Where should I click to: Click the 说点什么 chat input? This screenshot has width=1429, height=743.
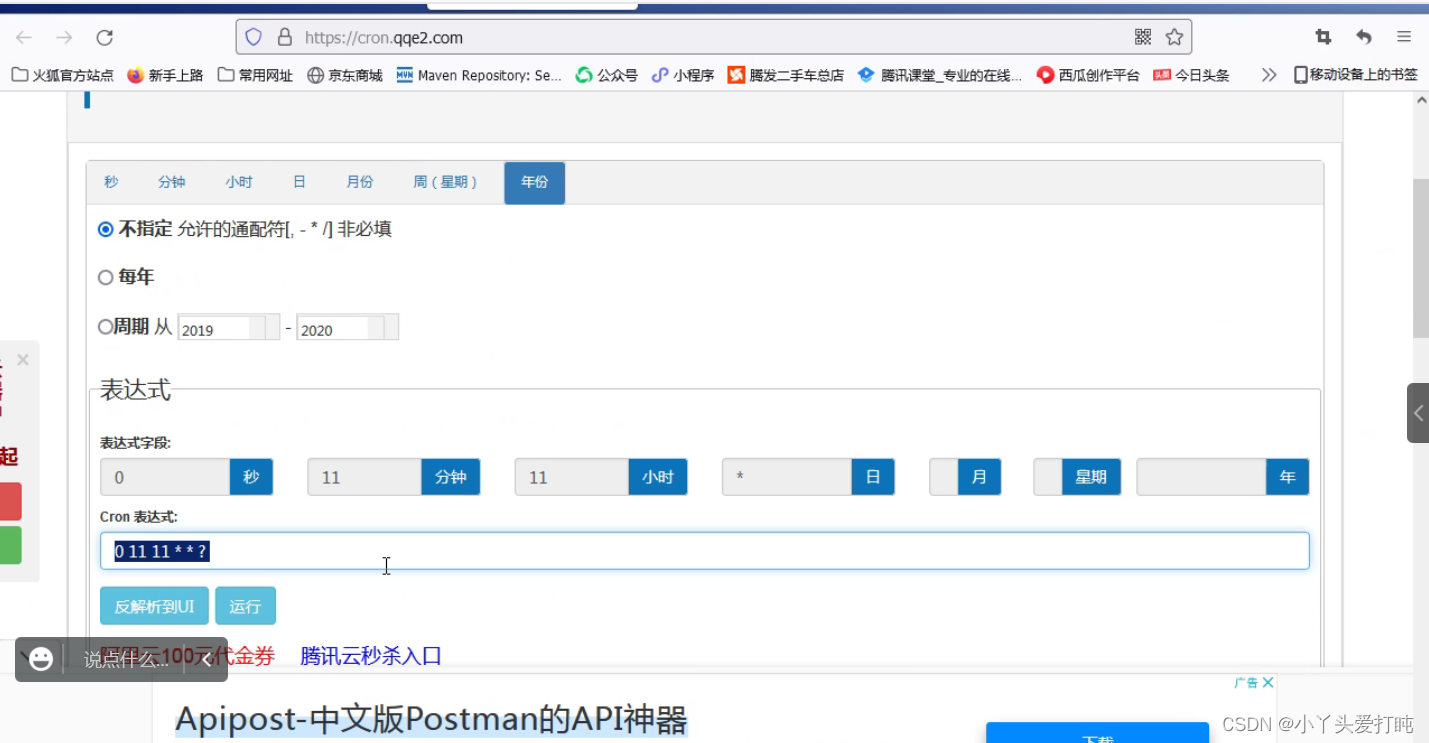(126, 659)
